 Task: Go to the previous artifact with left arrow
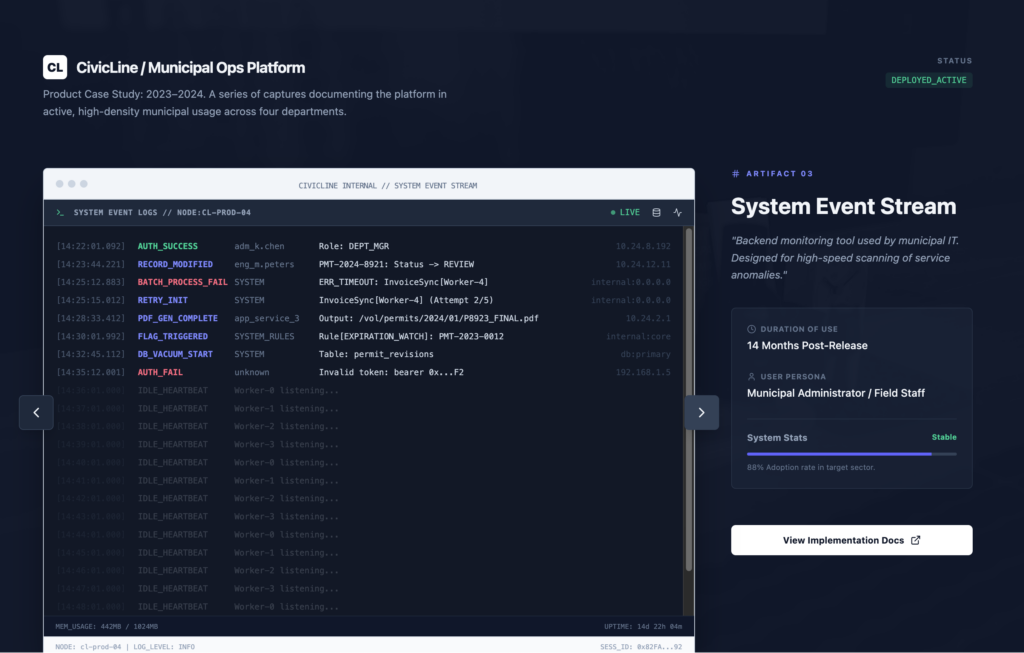36,412
